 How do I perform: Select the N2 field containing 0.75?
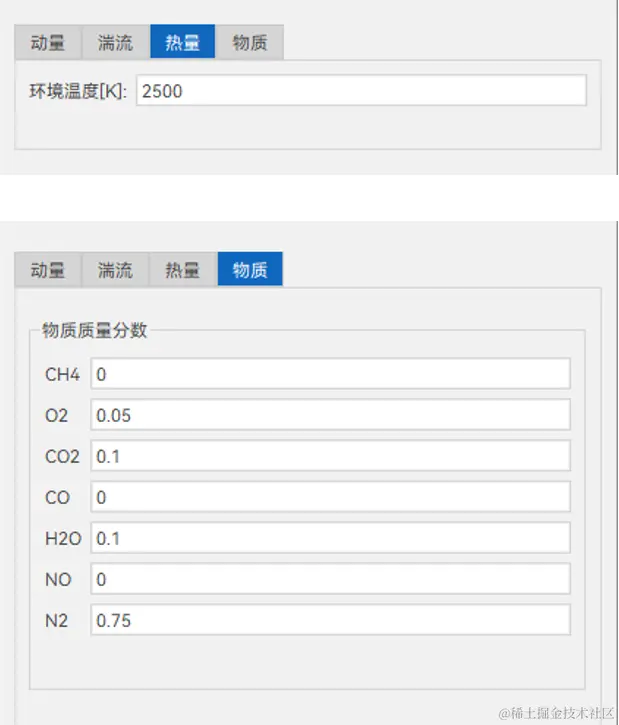331,620
